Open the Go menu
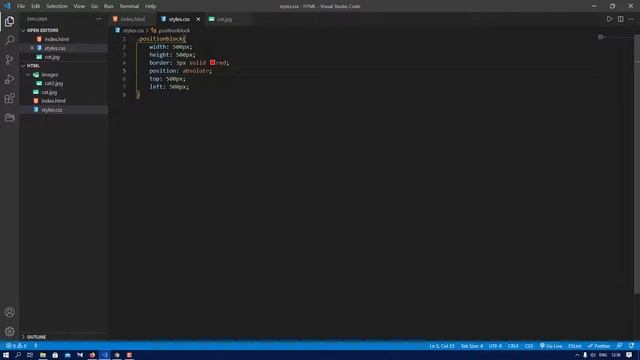The image size is (640, 360). (94, 6)
